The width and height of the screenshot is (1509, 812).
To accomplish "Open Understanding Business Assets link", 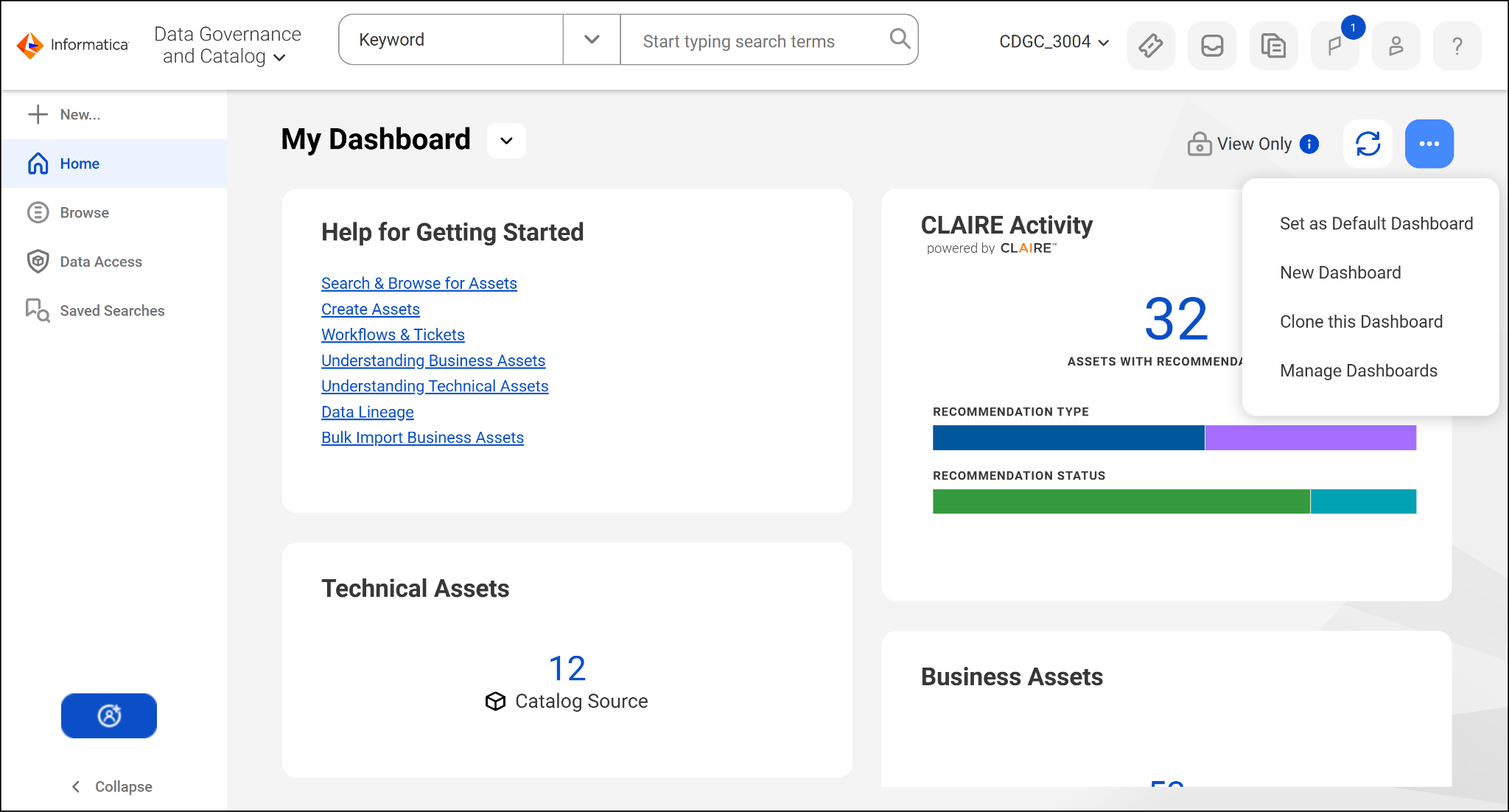I will click(433, 360).
